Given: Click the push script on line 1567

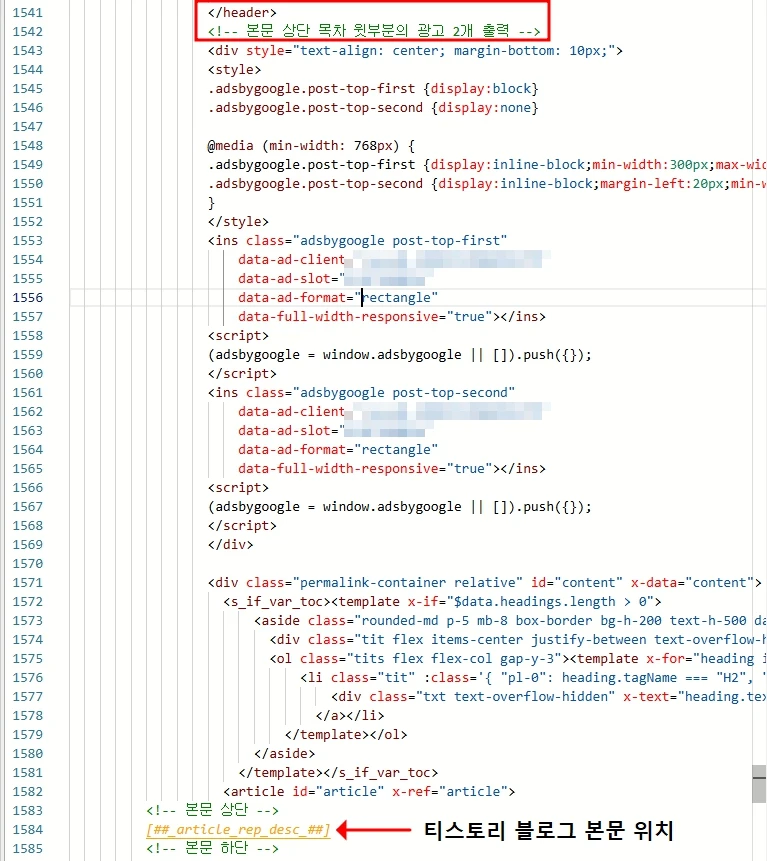Looking at the screenshot, I should pos(400,507).
